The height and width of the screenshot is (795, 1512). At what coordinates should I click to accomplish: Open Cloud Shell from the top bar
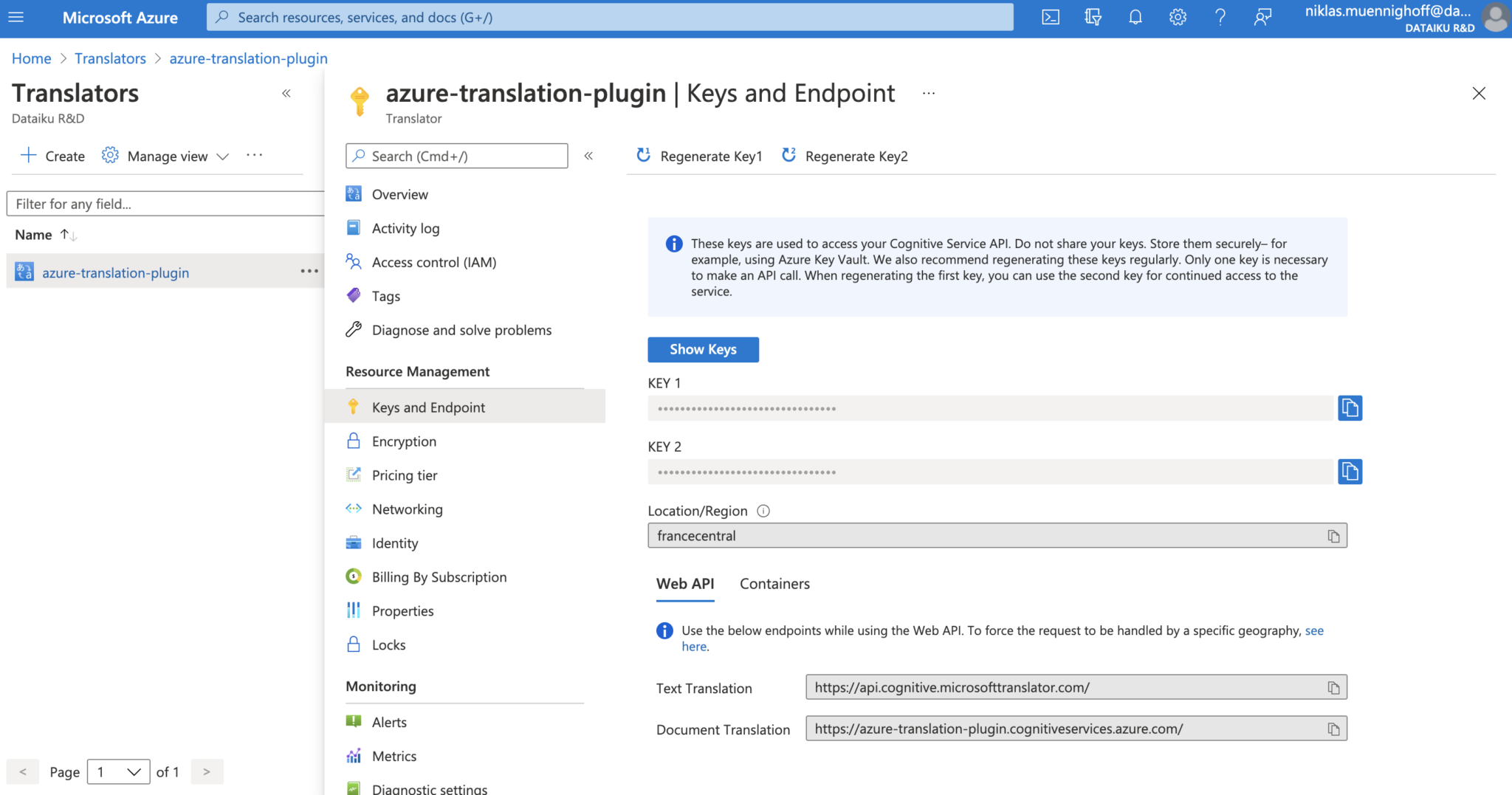(1050, 17)
